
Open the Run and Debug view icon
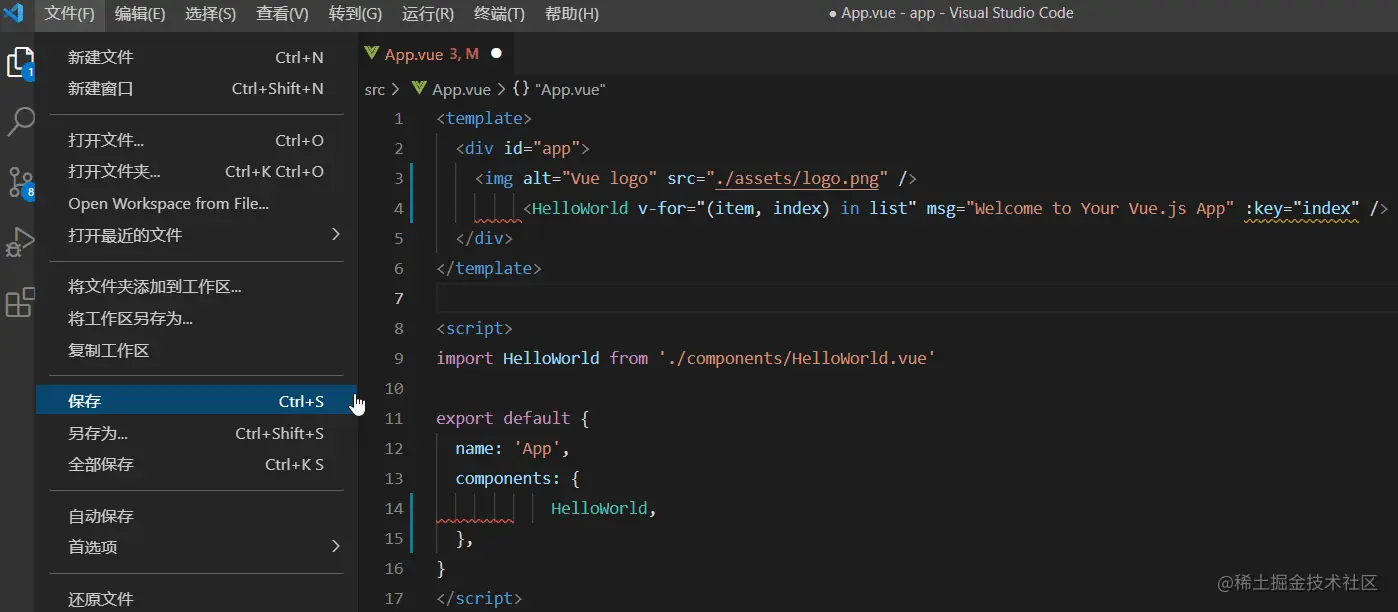pos(19,242)
